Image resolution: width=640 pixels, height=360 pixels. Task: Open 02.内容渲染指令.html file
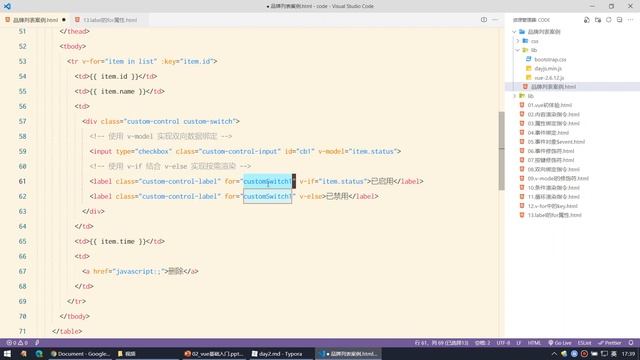pos(553,114)
